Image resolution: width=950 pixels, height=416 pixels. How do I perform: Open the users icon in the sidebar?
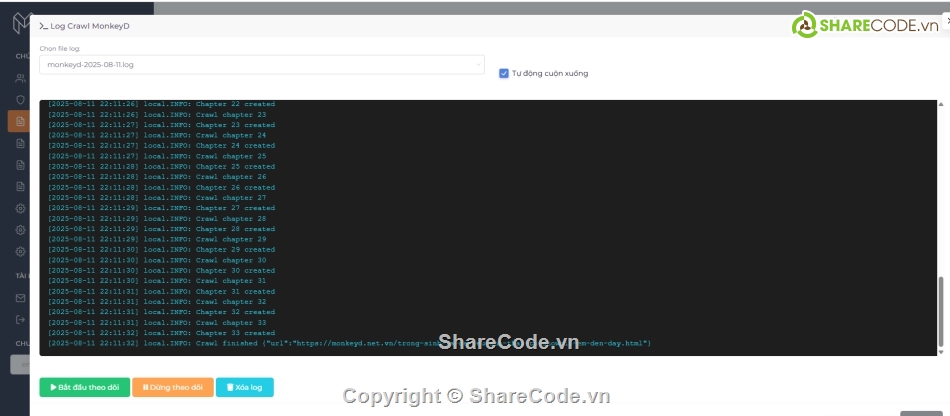[21, 78]
